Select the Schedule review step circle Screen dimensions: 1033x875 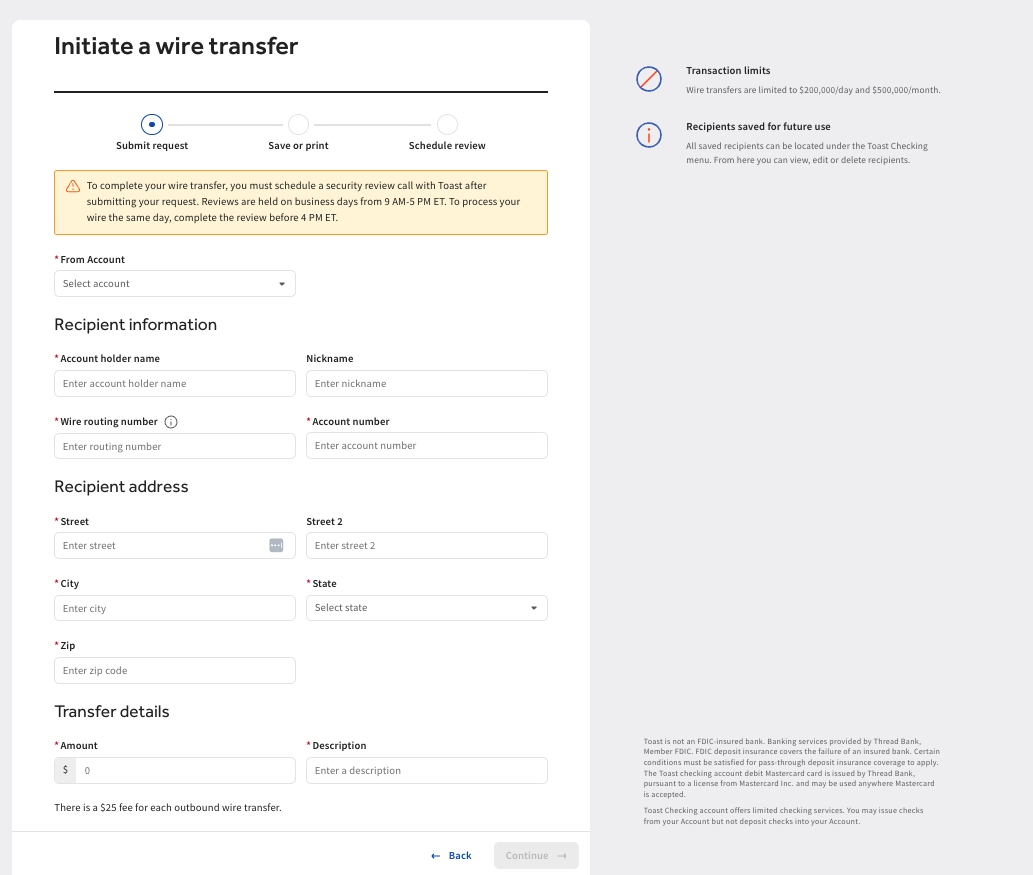pyautogui.click(x=447, y=124)
